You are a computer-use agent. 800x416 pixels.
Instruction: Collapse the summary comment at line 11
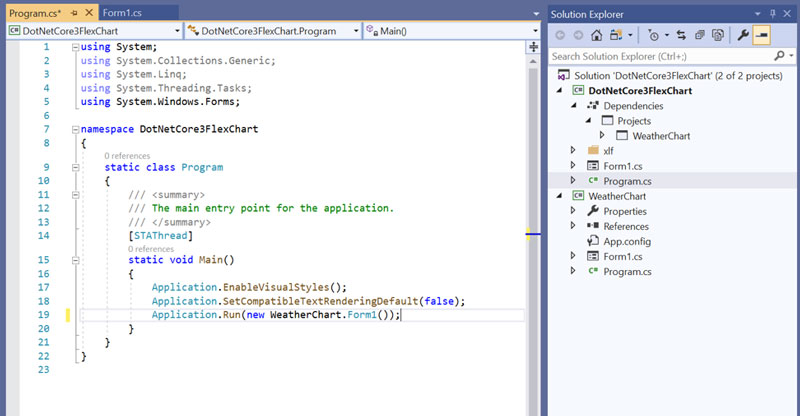(x=76, y=195)
